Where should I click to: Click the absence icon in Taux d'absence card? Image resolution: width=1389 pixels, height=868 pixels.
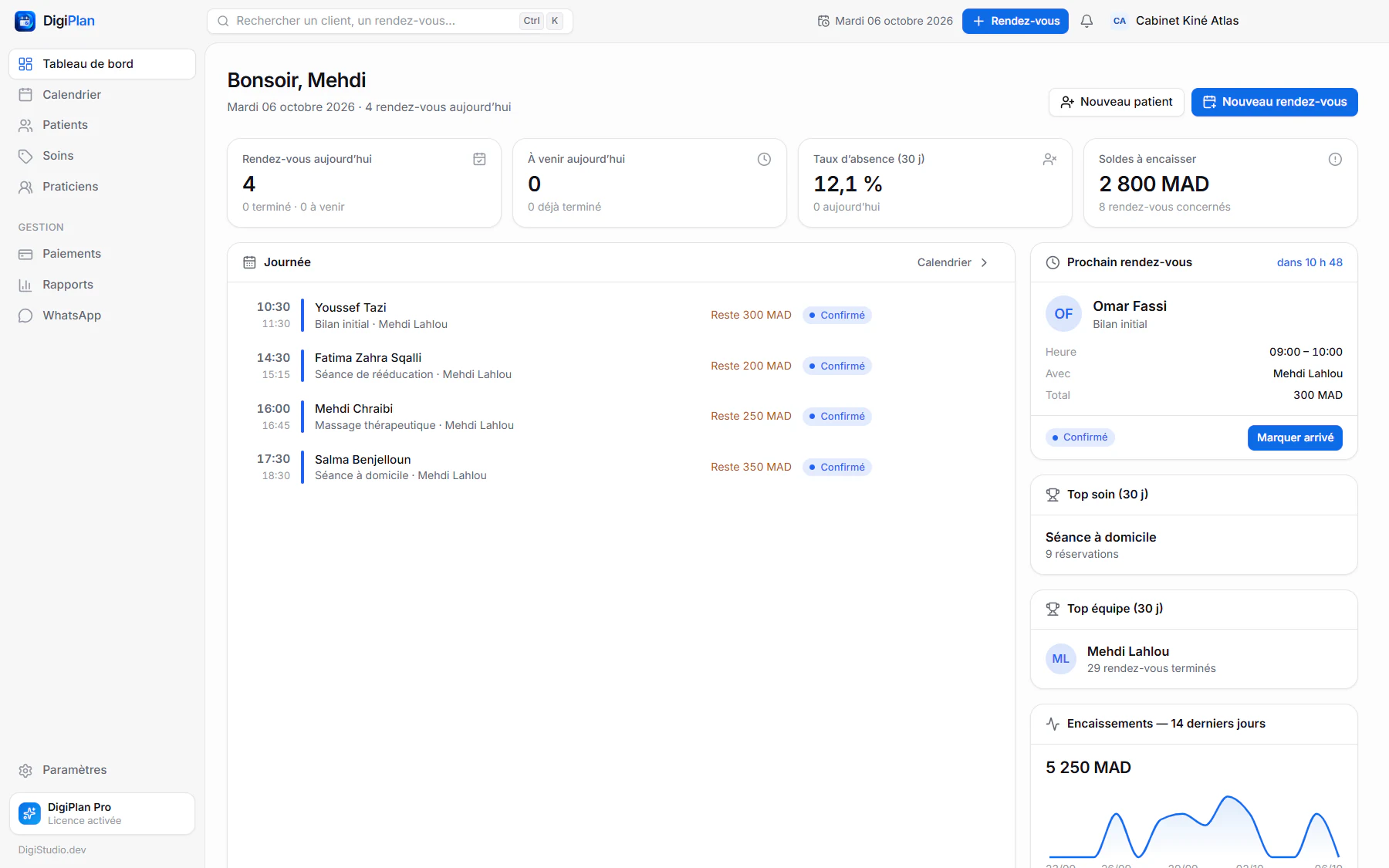1049,159
